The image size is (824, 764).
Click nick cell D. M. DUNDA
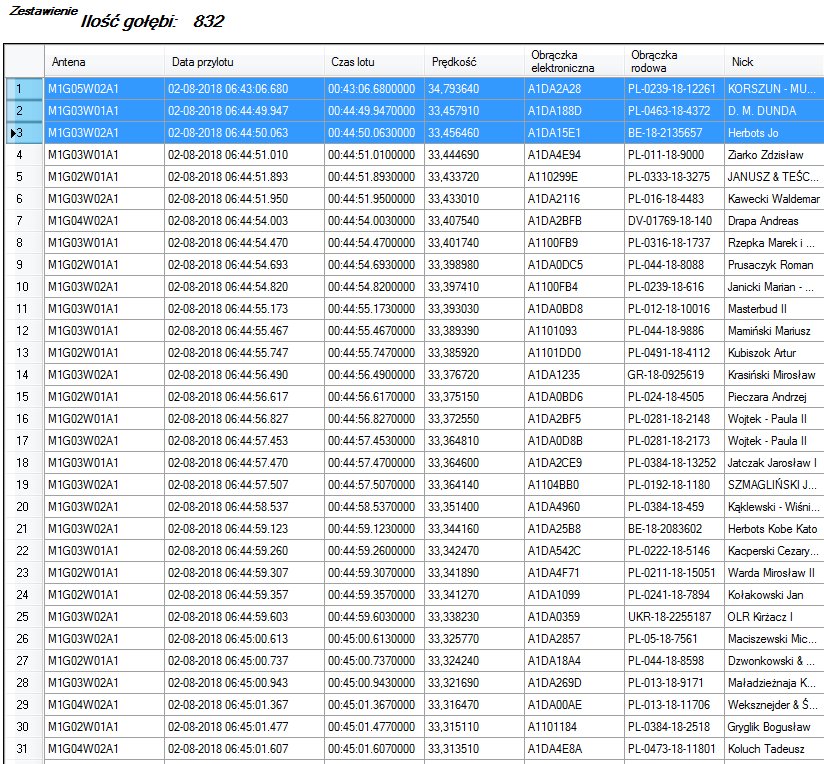(774, 111)
